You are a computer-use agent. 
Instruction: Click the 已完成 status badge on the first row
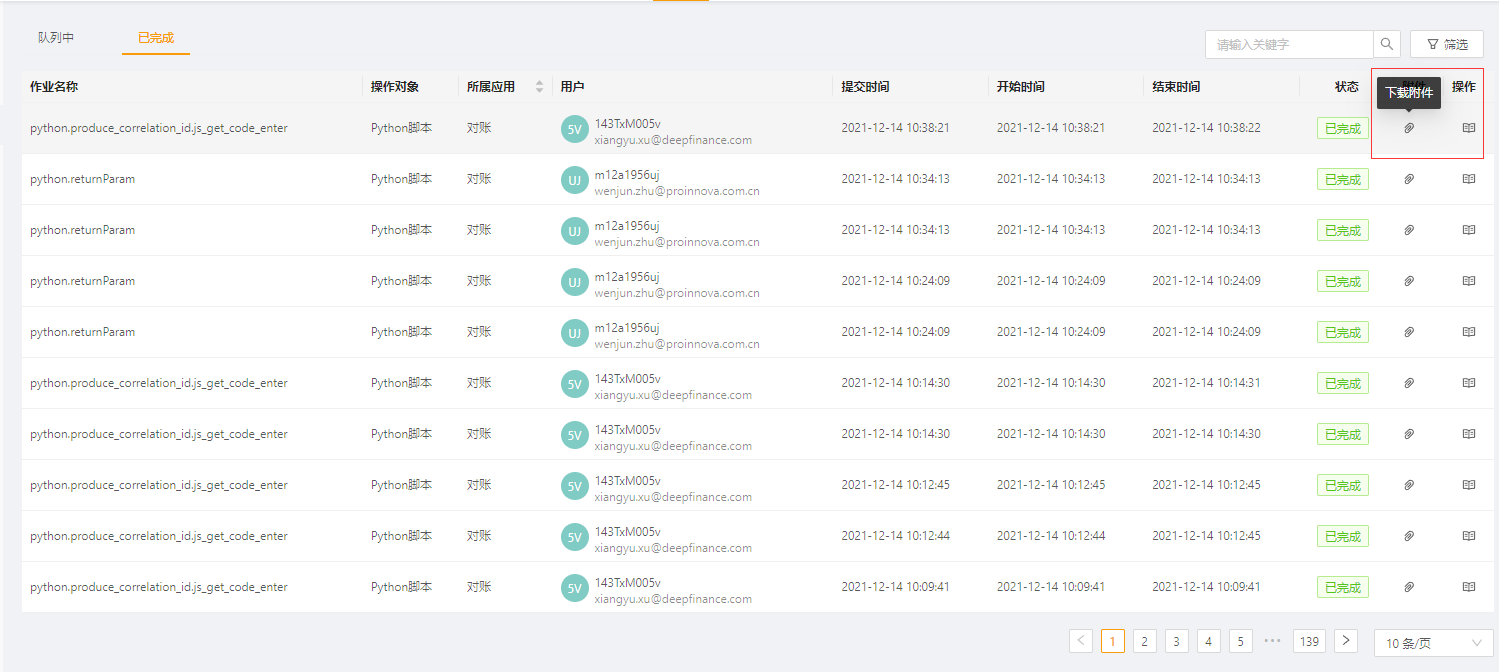(1342, 128)
